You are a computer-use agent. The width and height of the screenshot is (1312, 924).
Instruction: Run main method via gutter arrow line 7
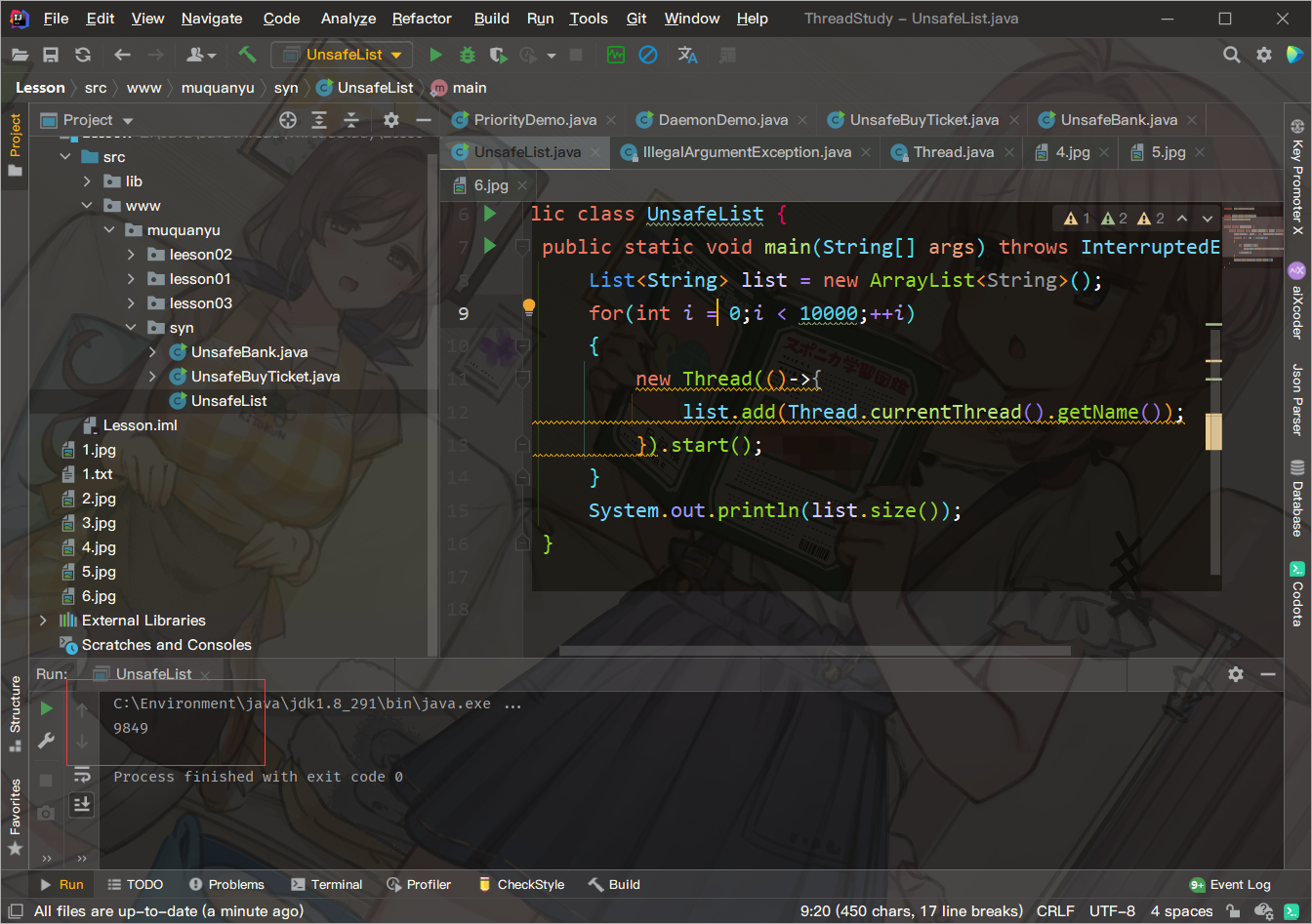click(x=490, y=246)
